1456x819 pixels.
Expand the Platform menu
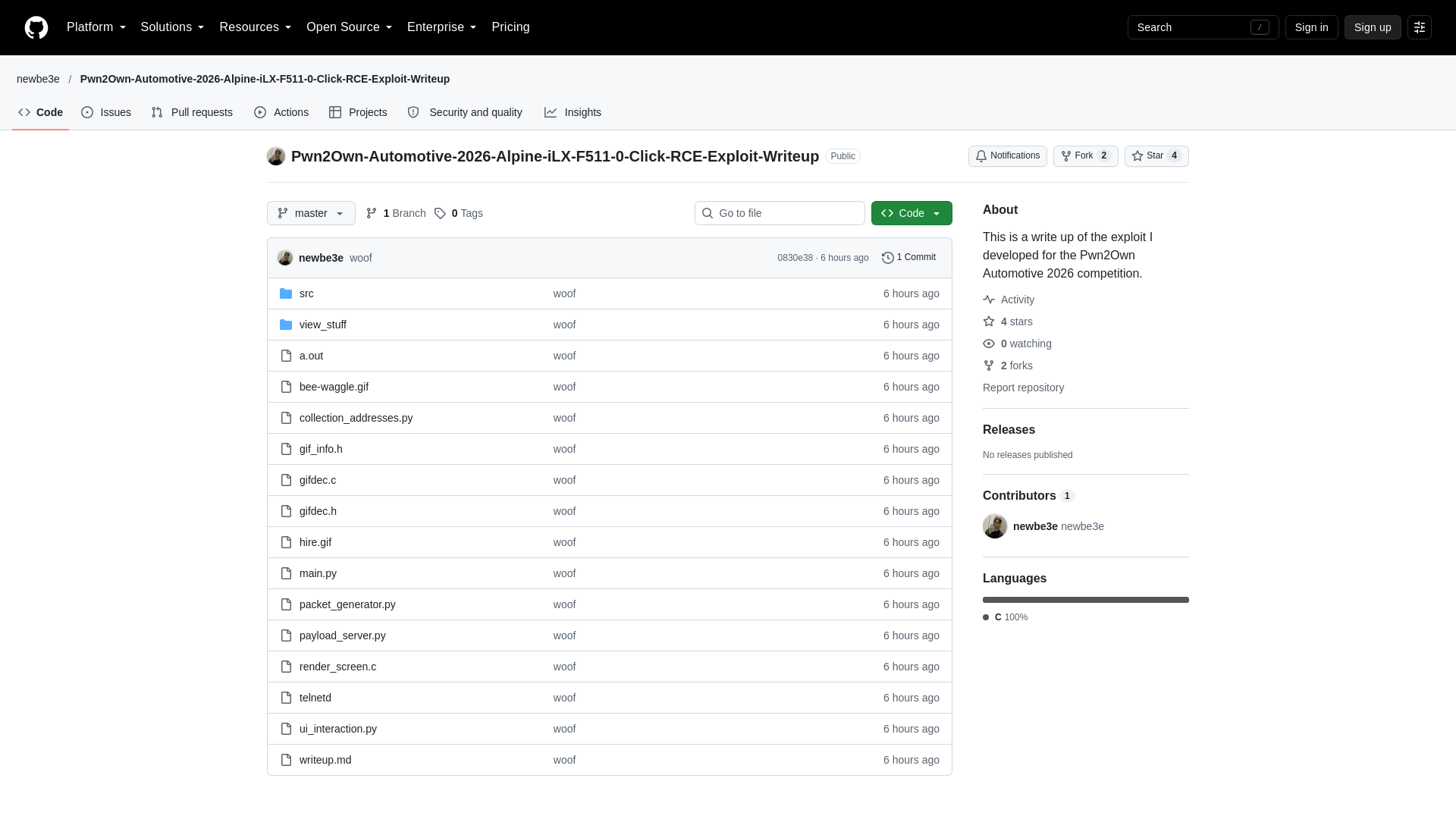point(96,27)
